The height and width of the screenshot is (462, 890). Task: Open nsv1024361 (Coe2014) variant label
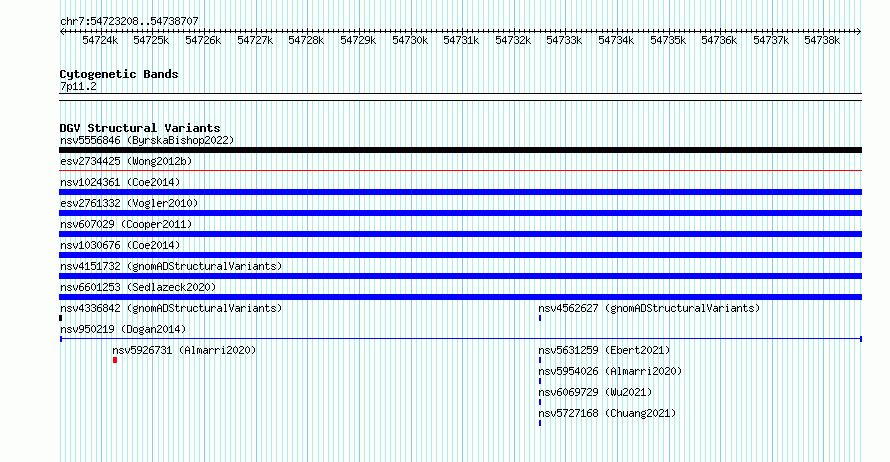click(x=120, y=182)
